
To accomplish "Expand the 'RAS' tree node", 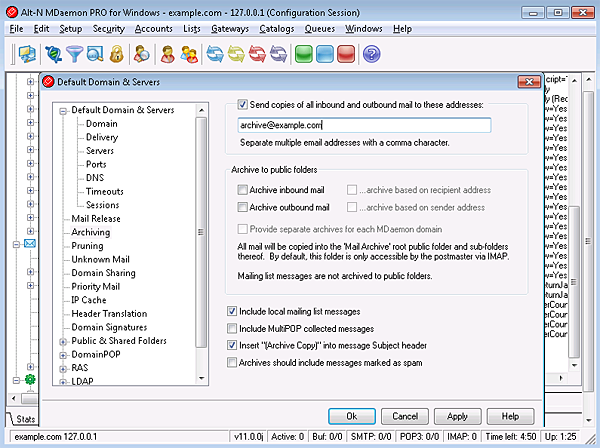I will pos(63,369).
